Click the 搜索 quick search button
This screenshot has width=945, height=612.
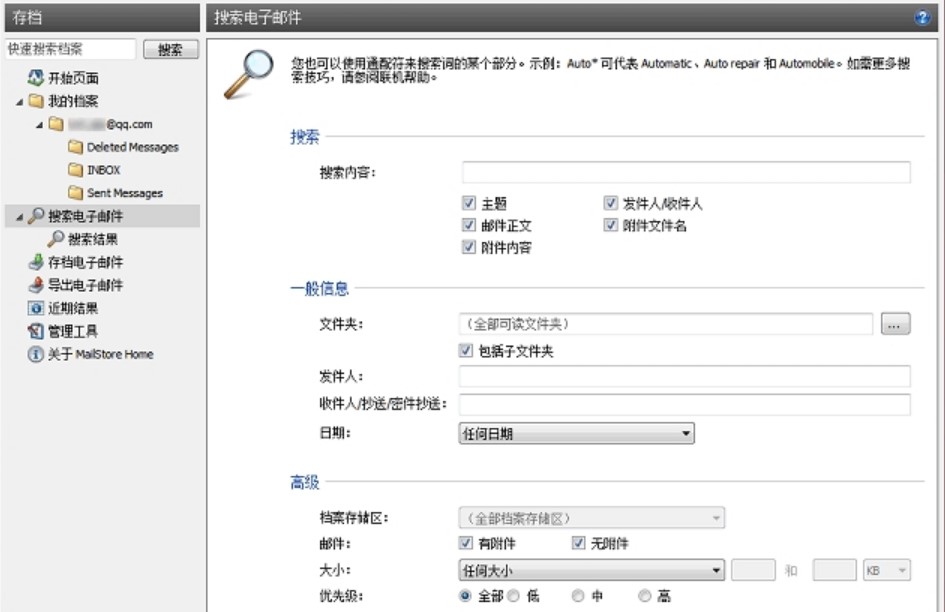tap(170, 49)
